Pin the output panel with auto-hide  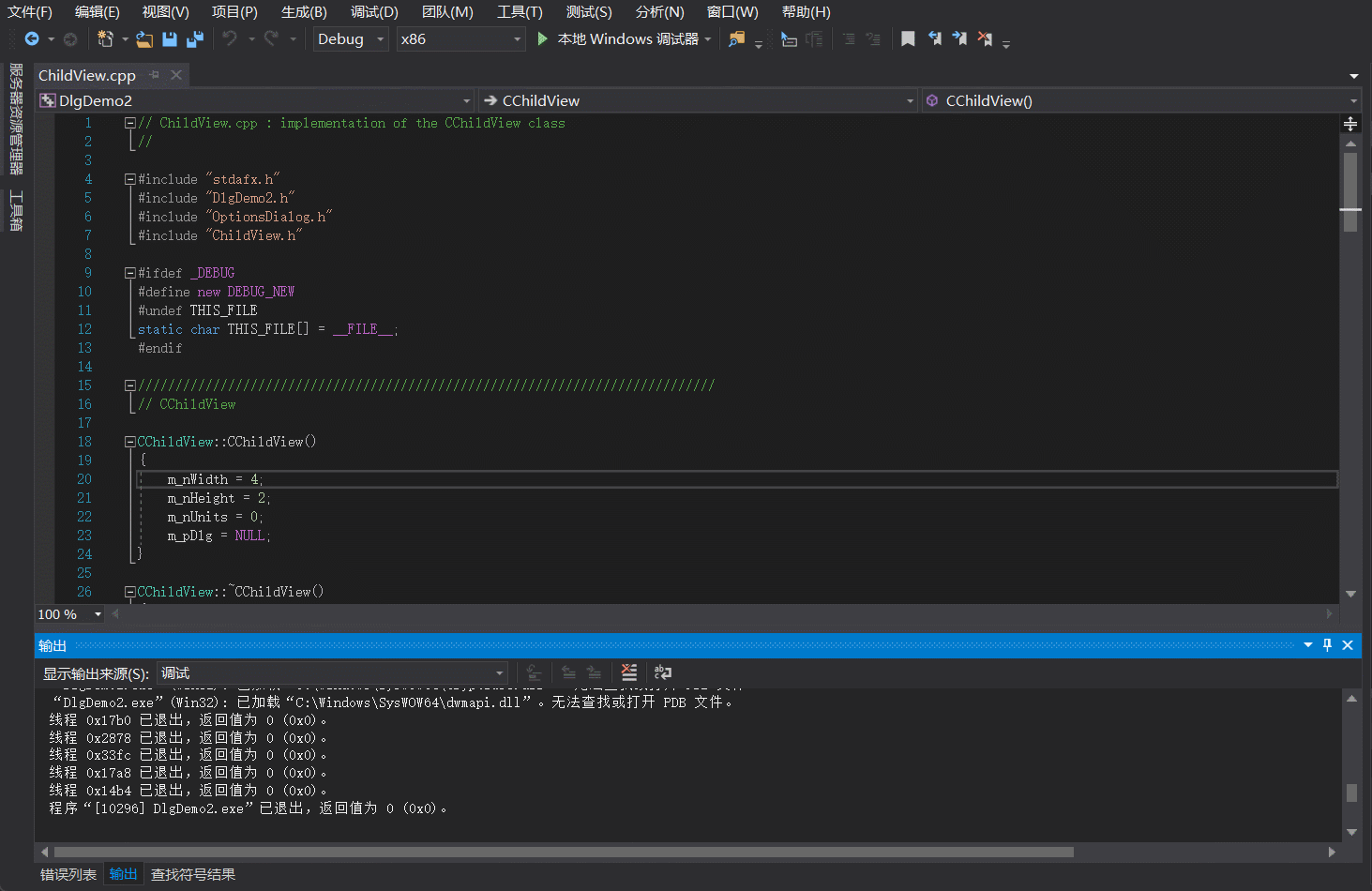(1327, 645)
